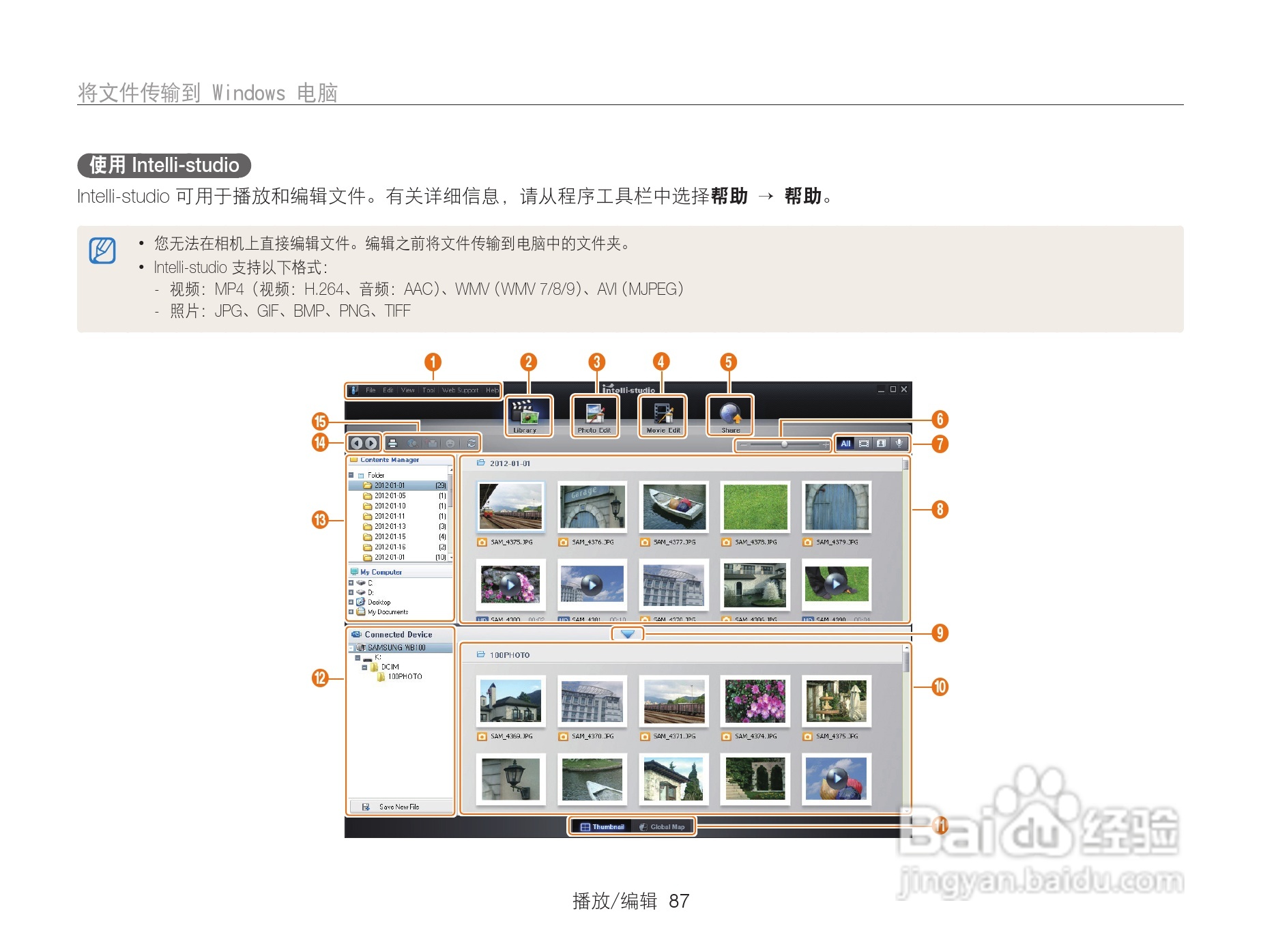Filter library to show only videos
The width and height of the screenshot is (1261, 952).
(864, 444)
